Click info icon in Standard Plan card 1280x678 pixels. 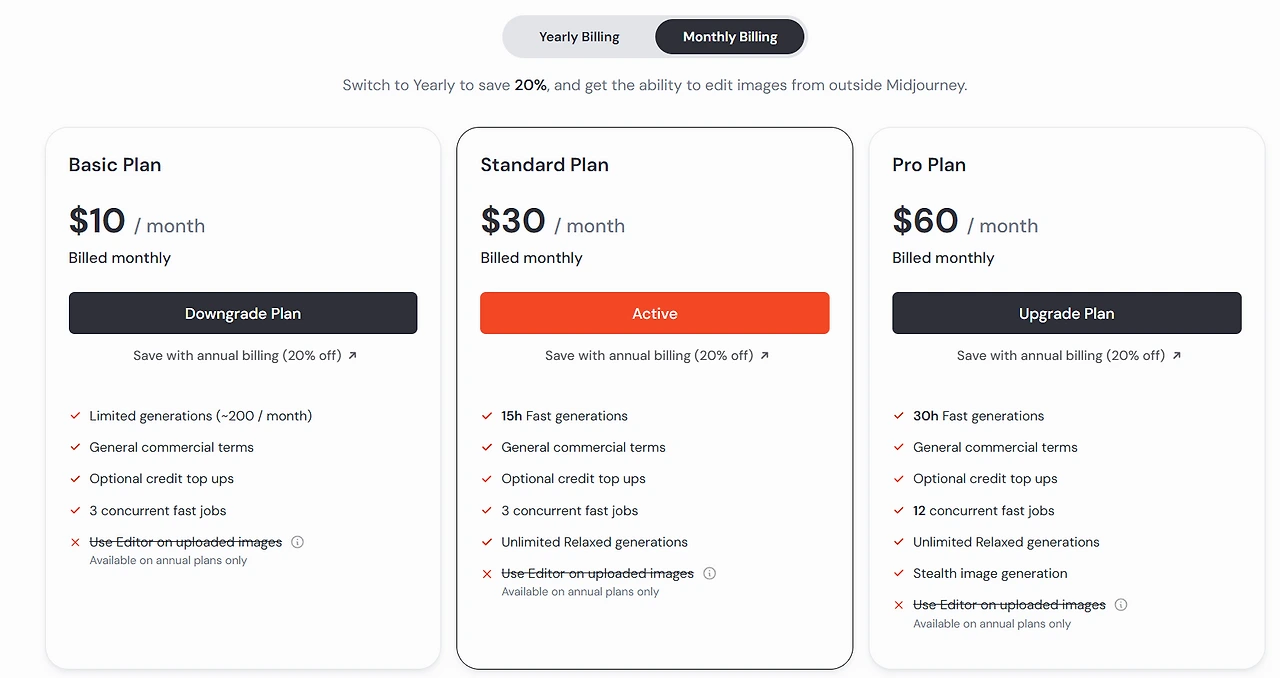(709, 574)
